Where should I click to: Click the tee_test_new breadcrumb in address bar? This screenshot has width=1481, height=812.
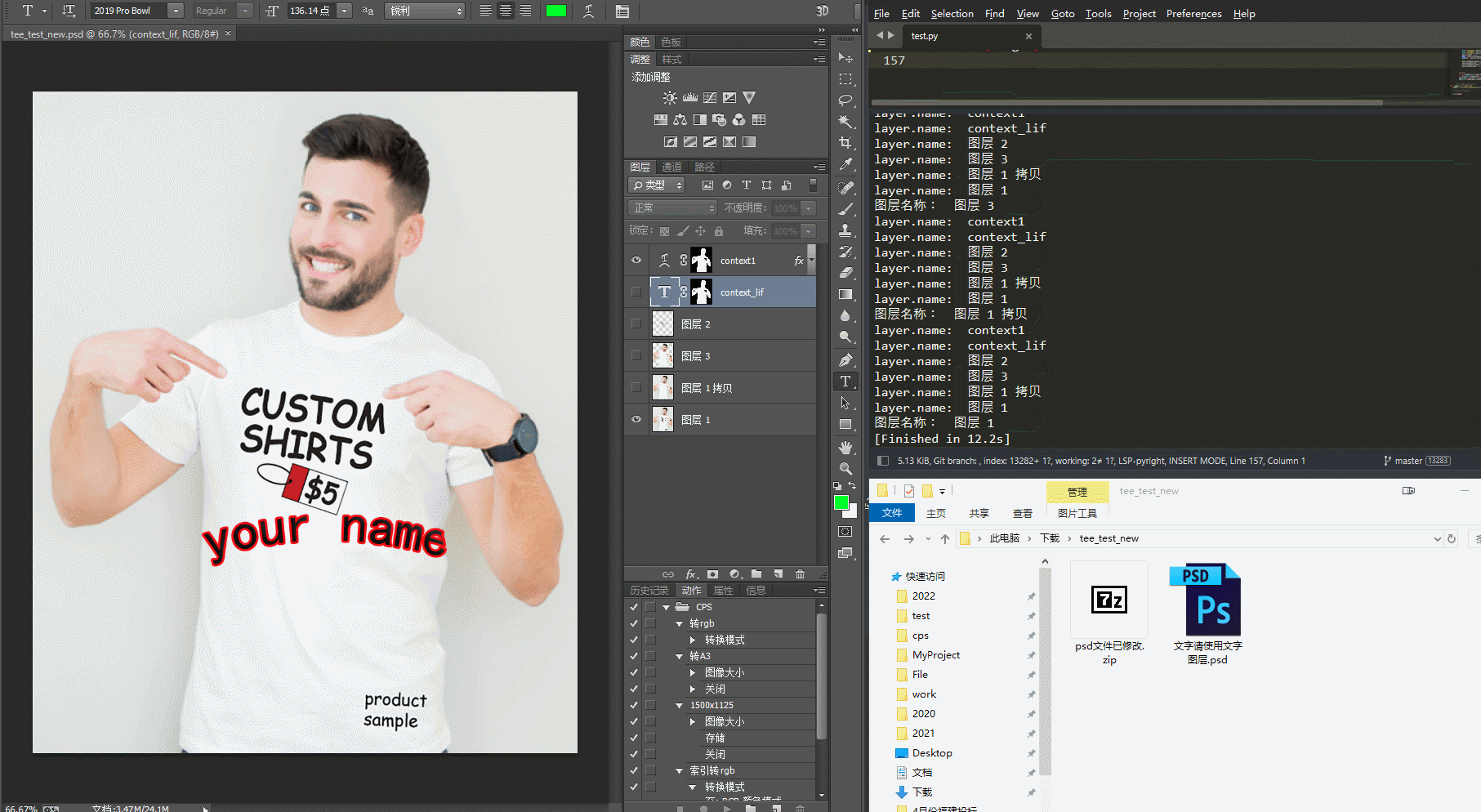[1109, 538]
